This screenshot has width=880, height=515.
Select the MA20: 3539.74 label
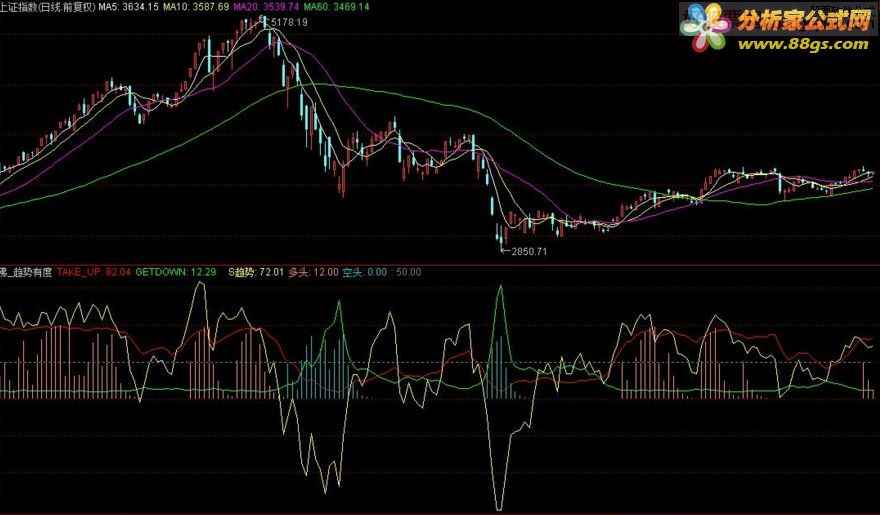[266, 7]
